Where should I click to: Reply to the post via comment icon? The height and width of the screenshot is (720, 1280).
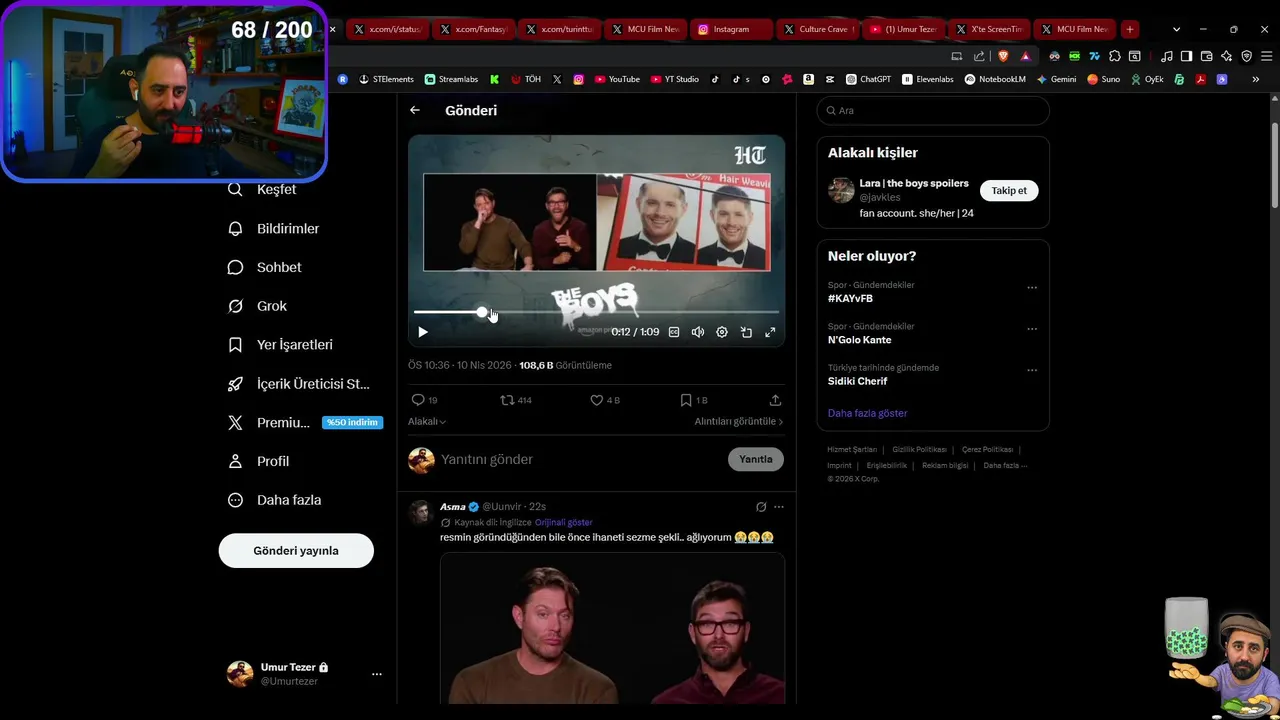click(418, 400)
